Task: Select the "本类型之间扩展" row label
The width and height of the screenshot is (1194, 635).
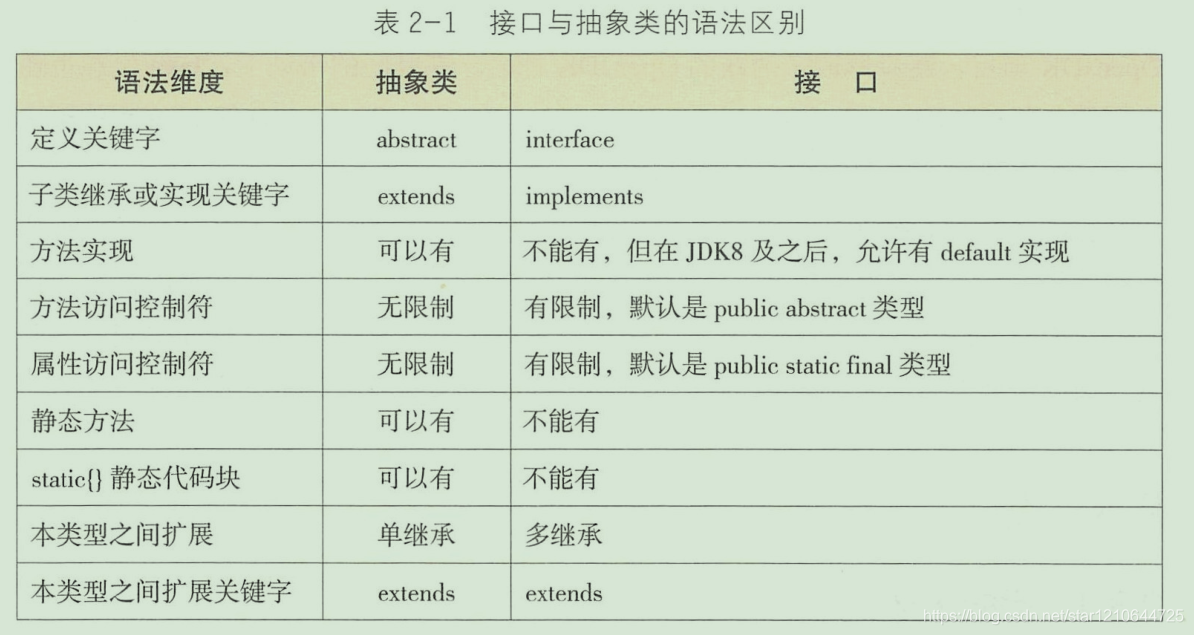Action: pyautogui.click(x=122, y=534)
